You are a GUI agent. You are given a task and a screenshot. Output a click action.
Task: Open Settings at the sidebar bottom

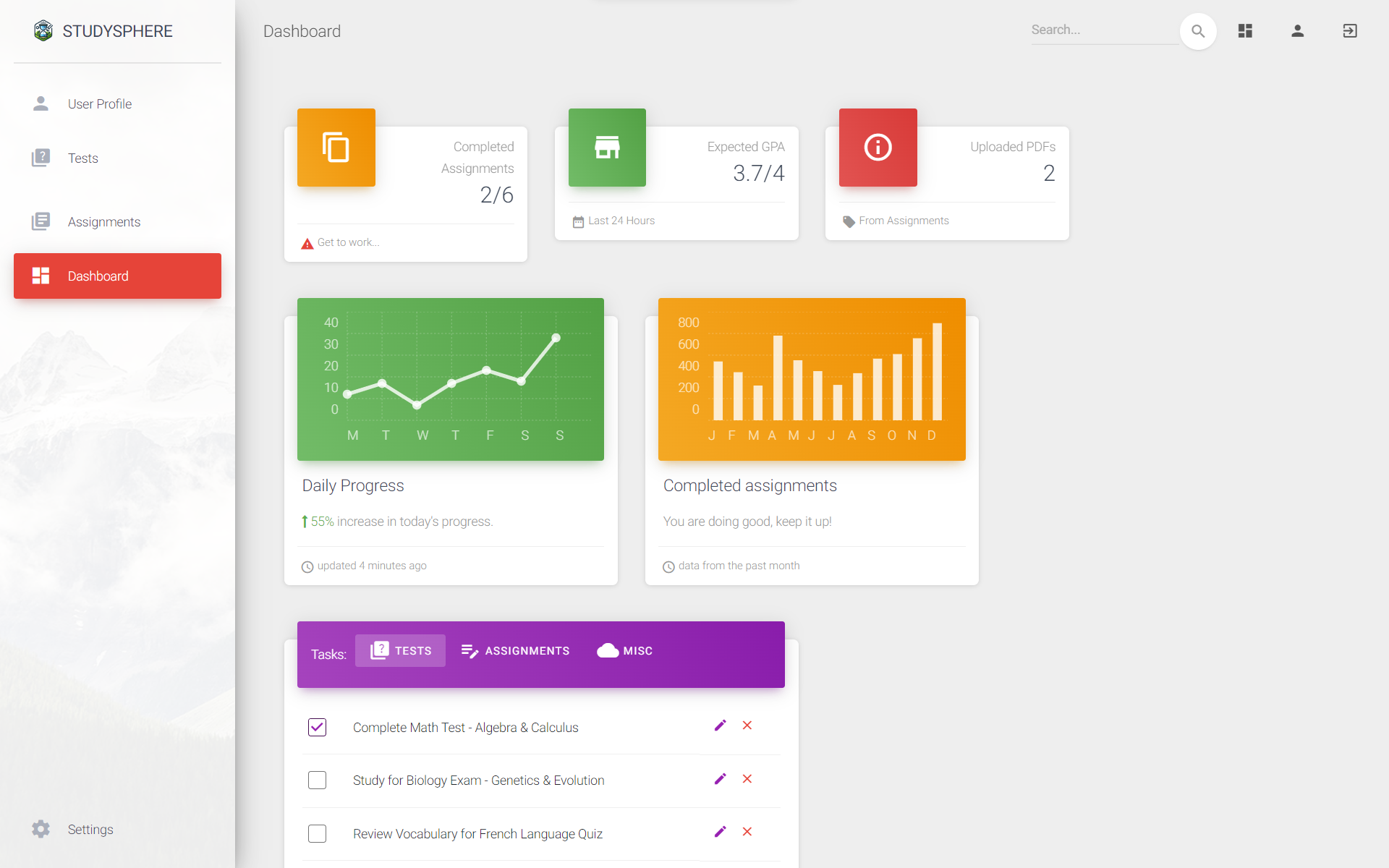point(90,829)
